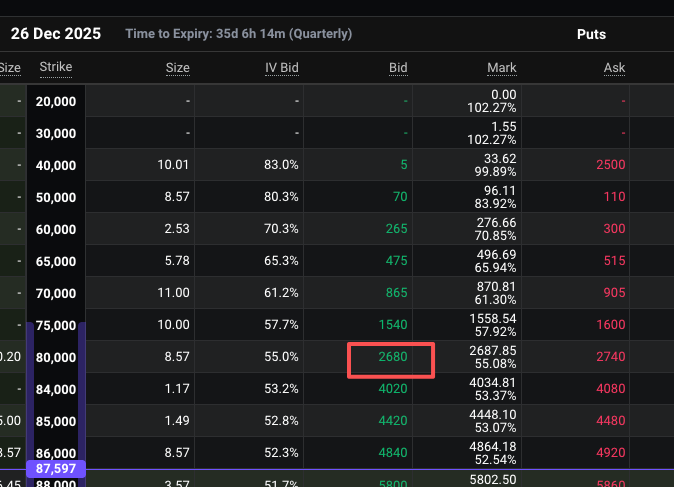The height and width of the screenshot is (487, 674).
Task: Click the put ask 2740
Action: point(611,356)
